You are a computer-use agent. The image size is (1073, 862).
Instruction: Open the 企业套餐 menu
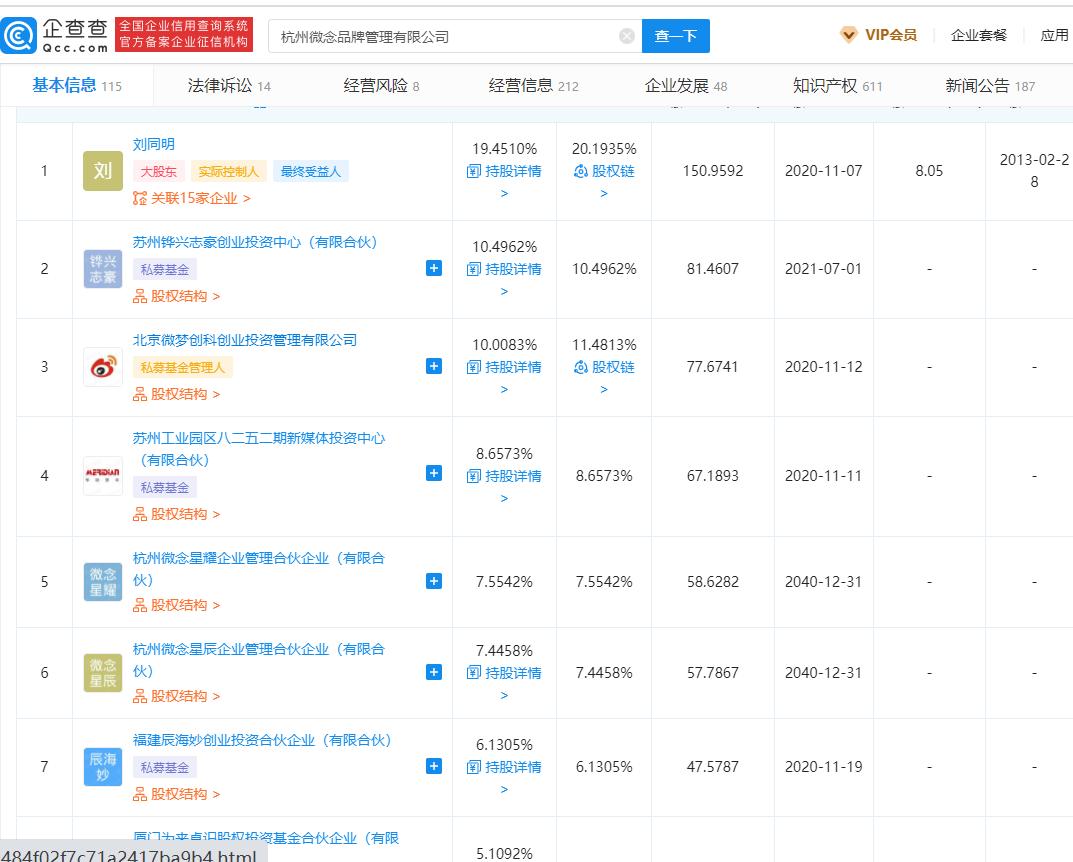pos(979,35)
